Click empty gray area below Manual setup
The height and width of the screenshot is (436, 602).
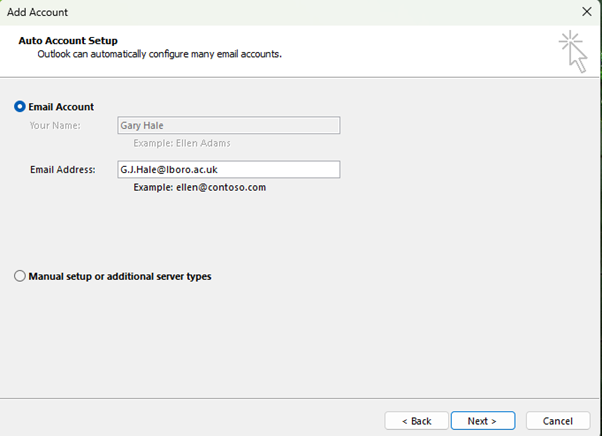[x=300, y=340]
